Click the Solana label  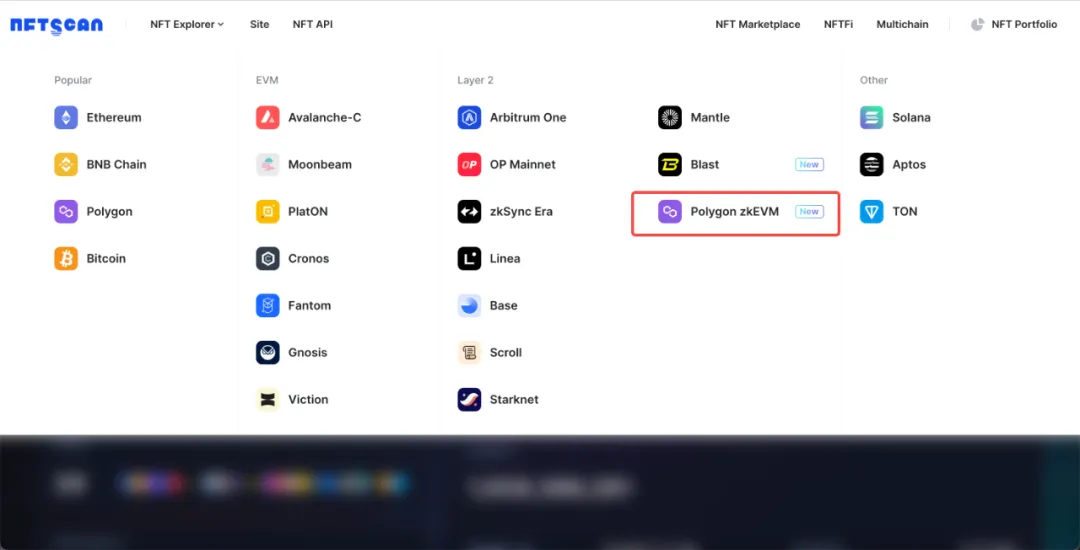click(911, 118)
